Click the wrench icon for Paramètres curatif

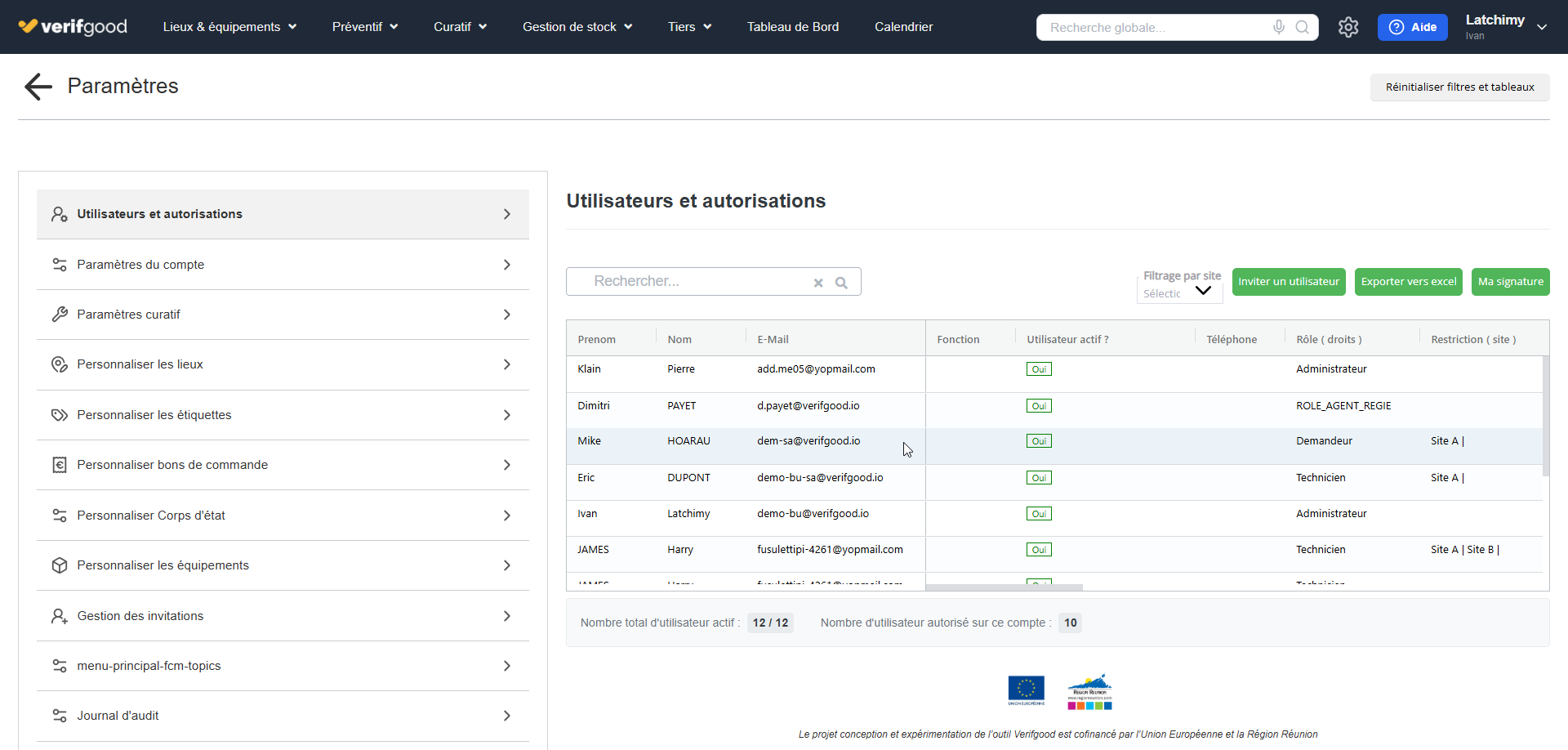[60, 315]
